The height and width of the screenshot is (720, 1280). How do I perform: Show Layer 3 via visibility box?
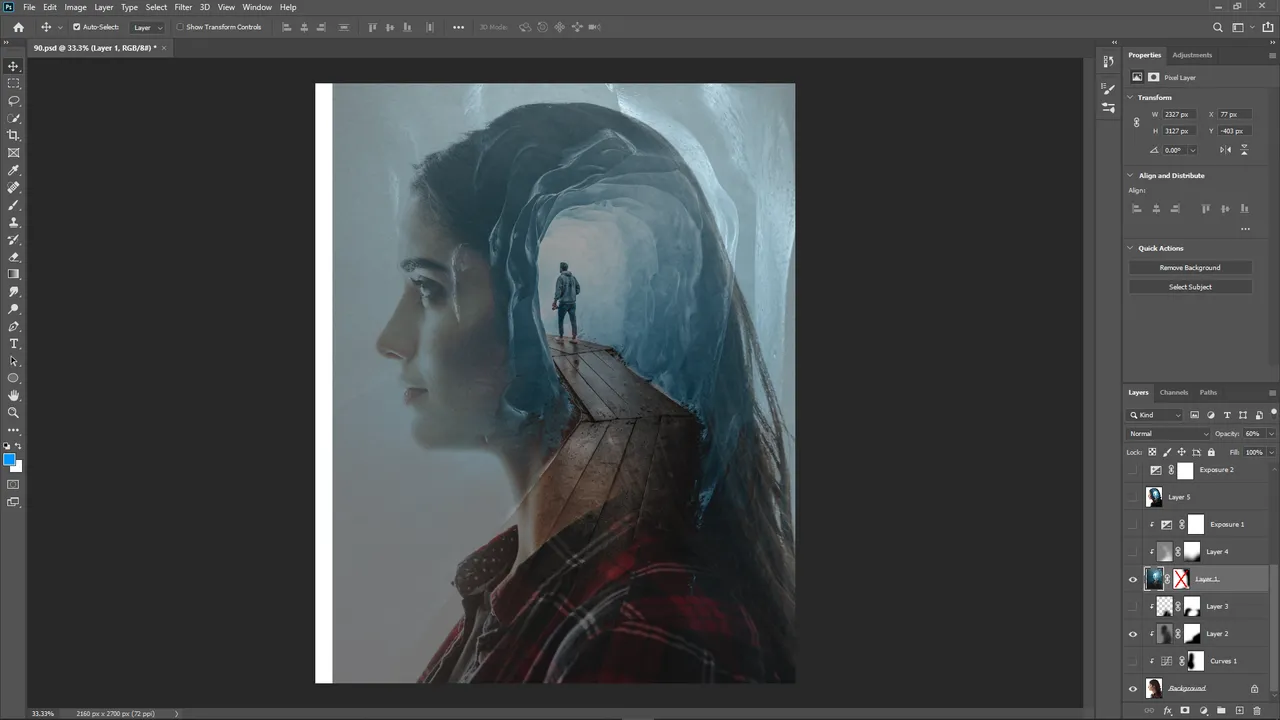coord(1133,606)
